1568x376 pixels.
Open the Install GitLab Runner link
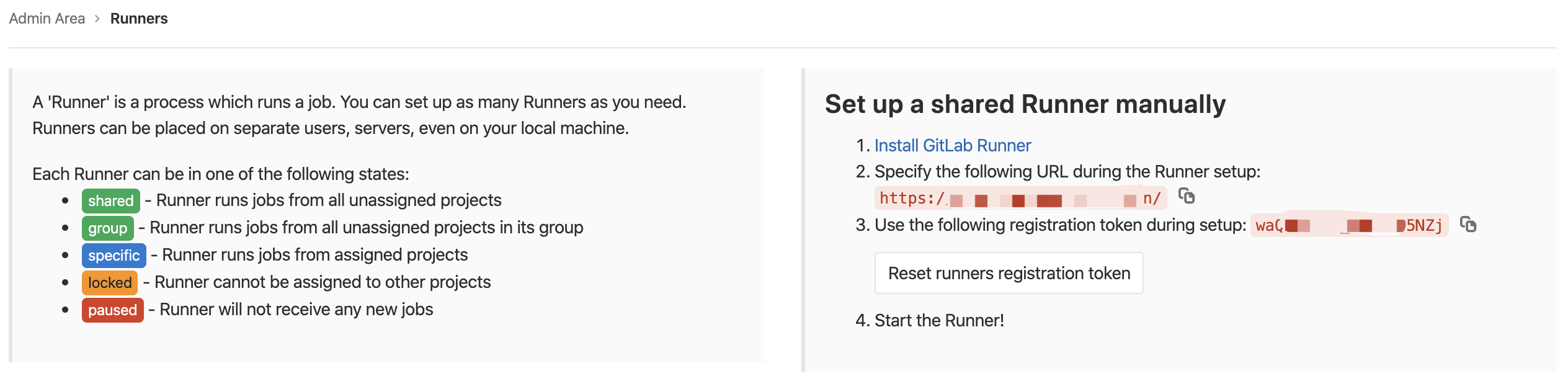pos(952,145)
